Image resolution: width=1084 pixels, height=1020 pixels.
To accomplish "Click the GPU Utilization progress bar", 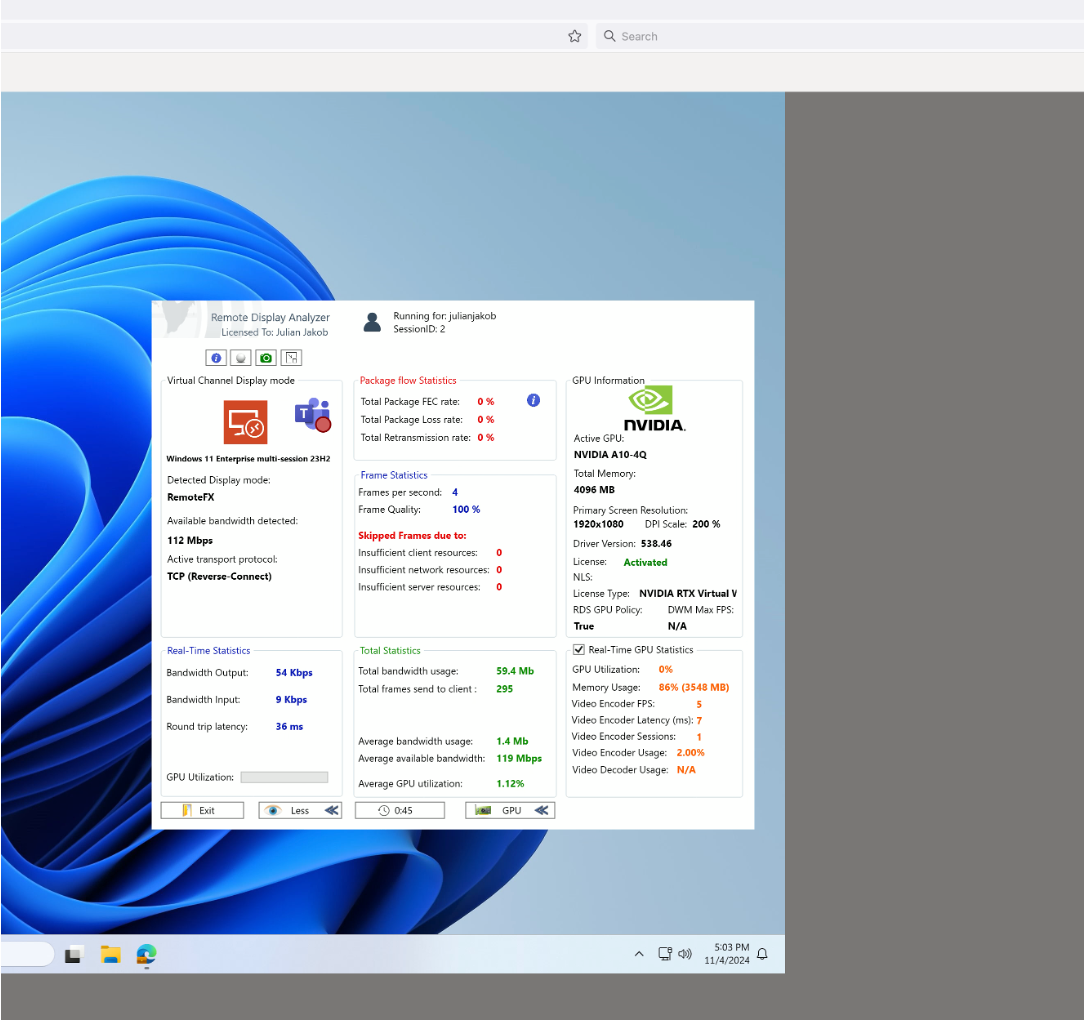I will [x=284, y=777].
